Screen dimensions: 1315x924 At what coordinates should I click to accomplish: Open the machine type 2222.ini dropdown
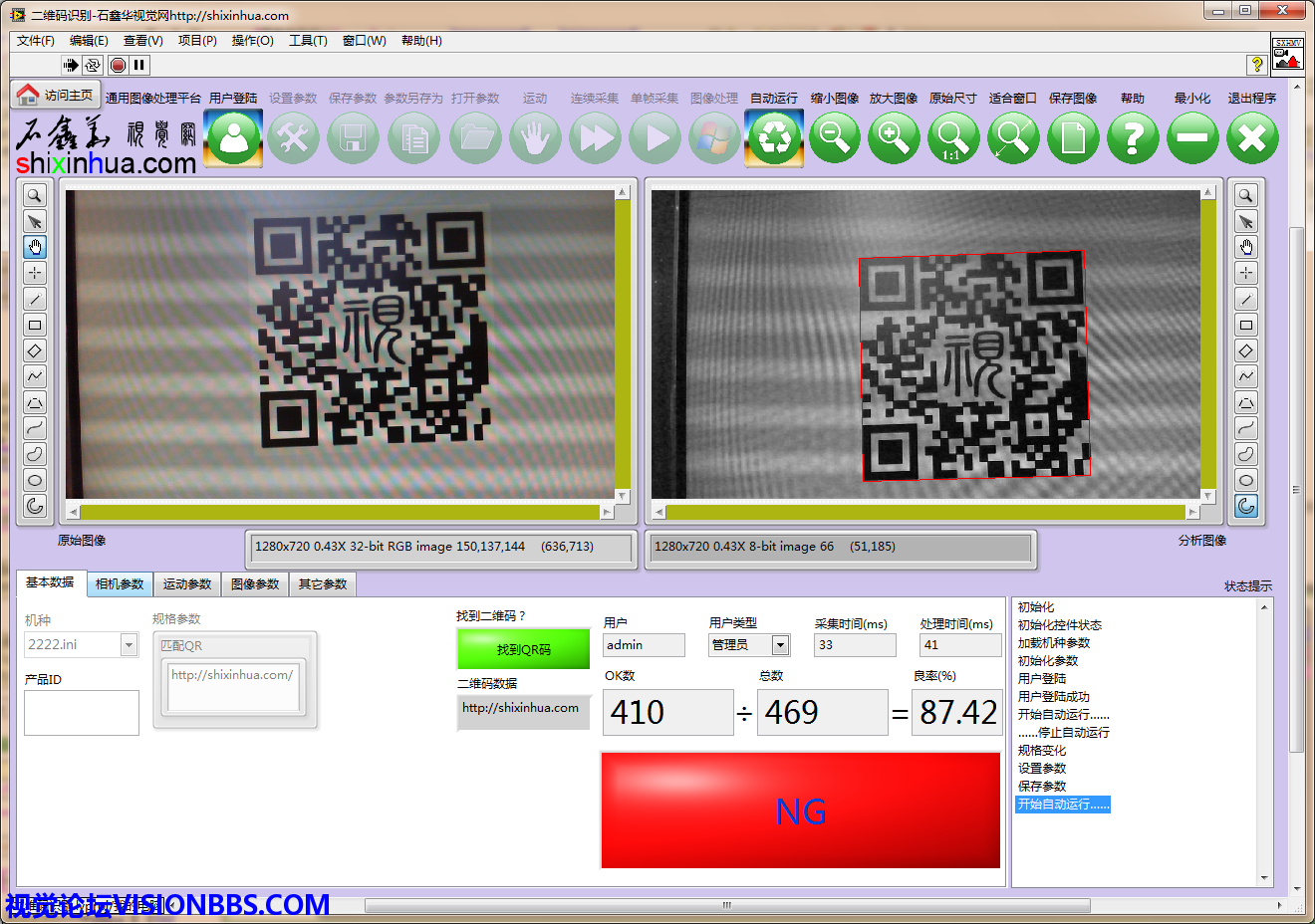tap(129, 645)
